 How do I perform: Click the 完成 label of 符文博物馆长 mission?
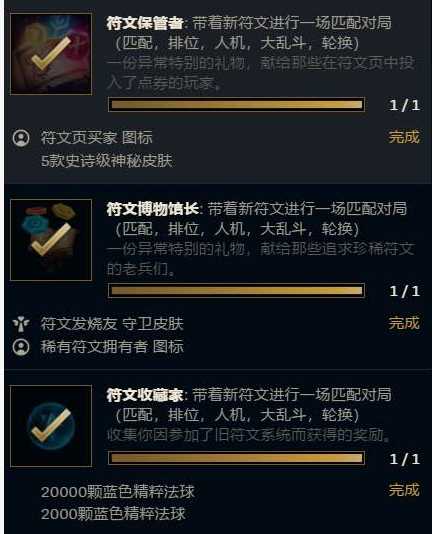(x=404, y=323)
